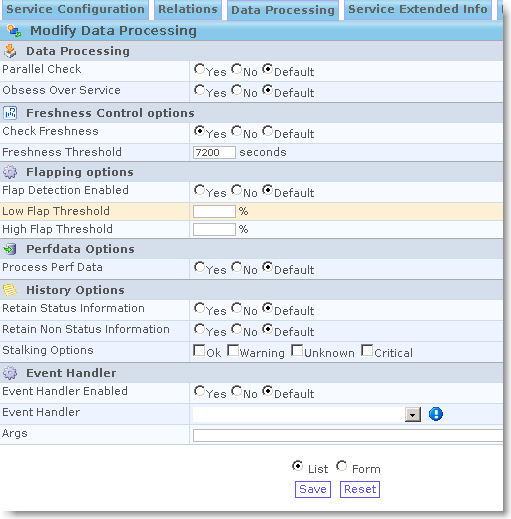Viewport: 511px width, 519px height.
Task: Click the Flapping options gear icon
Action: pyautogui.click(x=10, y=172)
